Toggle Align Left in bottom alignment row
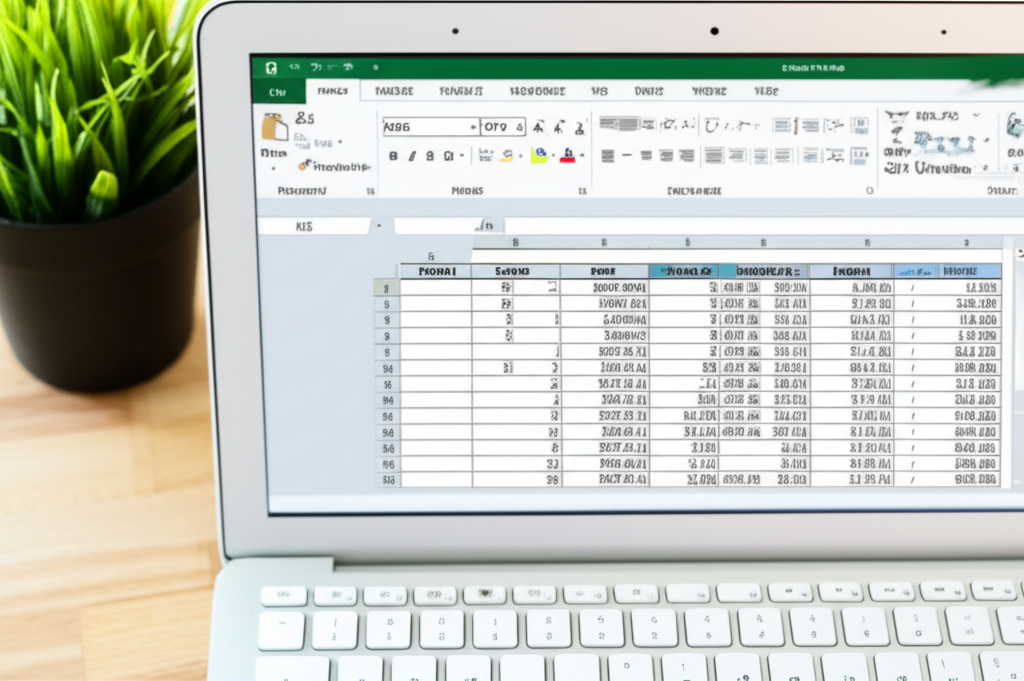This screenshot has height=681, width=1024. click(x=607, y=156)
